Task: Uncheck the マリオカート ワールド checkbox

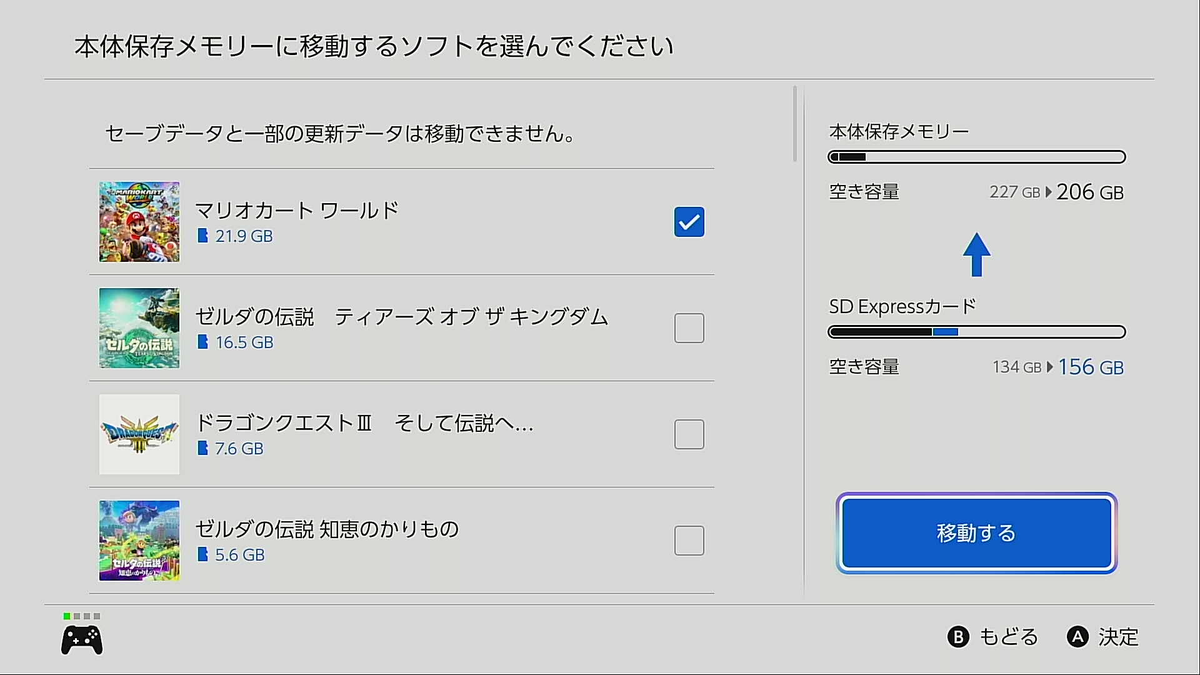Action: click(x=689, y=222)
